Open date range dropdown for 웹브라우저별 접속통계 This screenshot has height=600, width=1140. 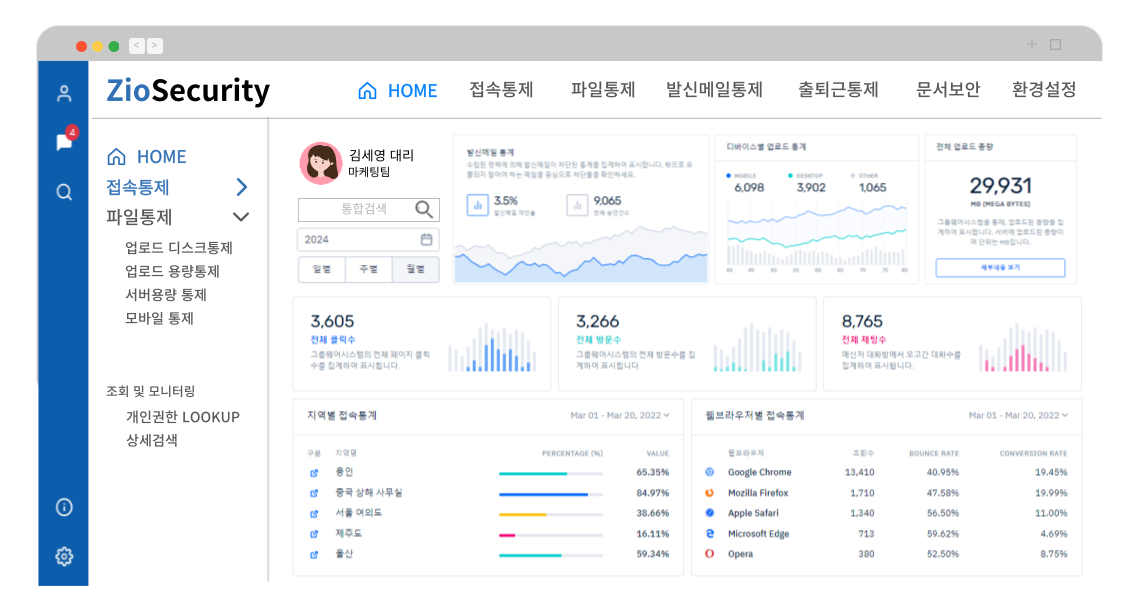1018,415
